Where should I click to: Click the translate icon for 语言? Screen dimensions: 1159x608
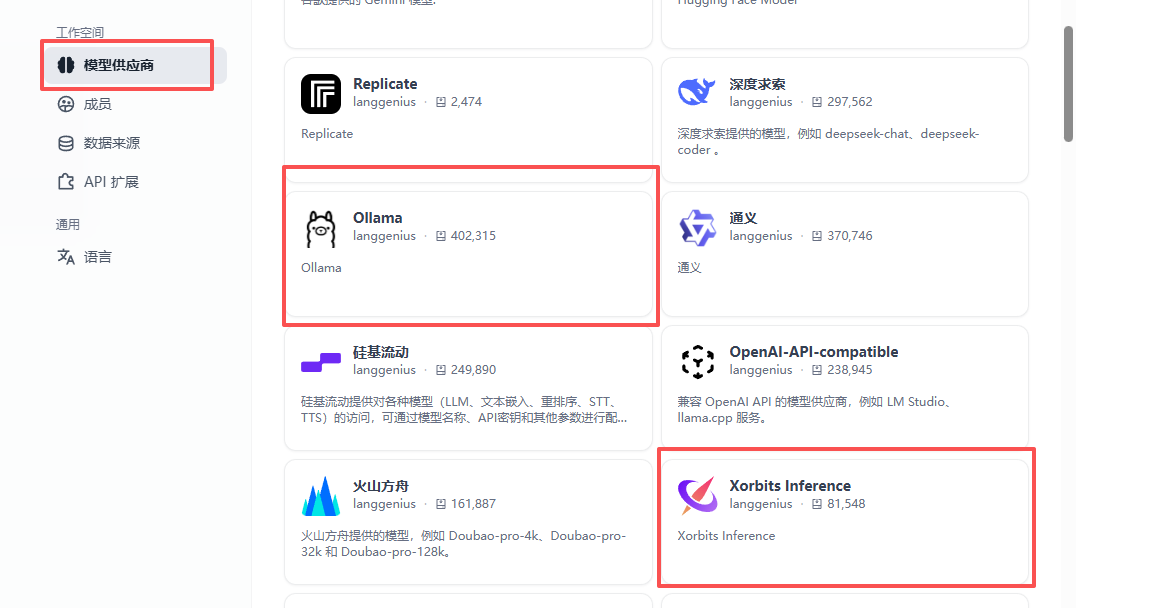[66, 257]
